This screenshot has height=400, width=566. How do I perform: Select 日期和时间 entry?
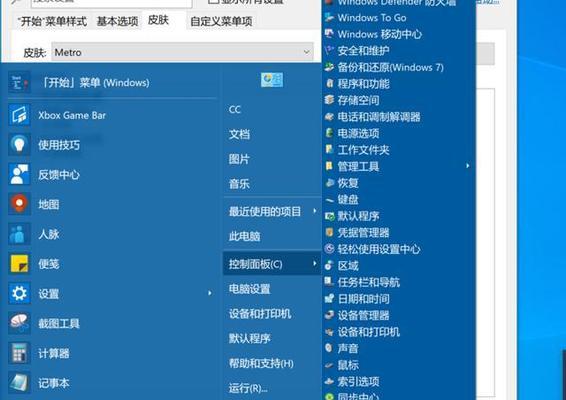coord(363,299)
